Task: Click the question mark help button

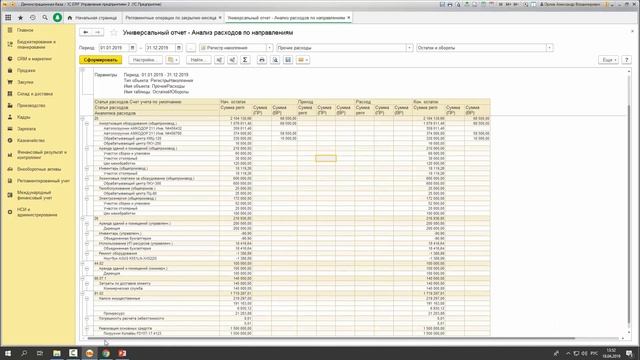Action: tap(627, 60)
